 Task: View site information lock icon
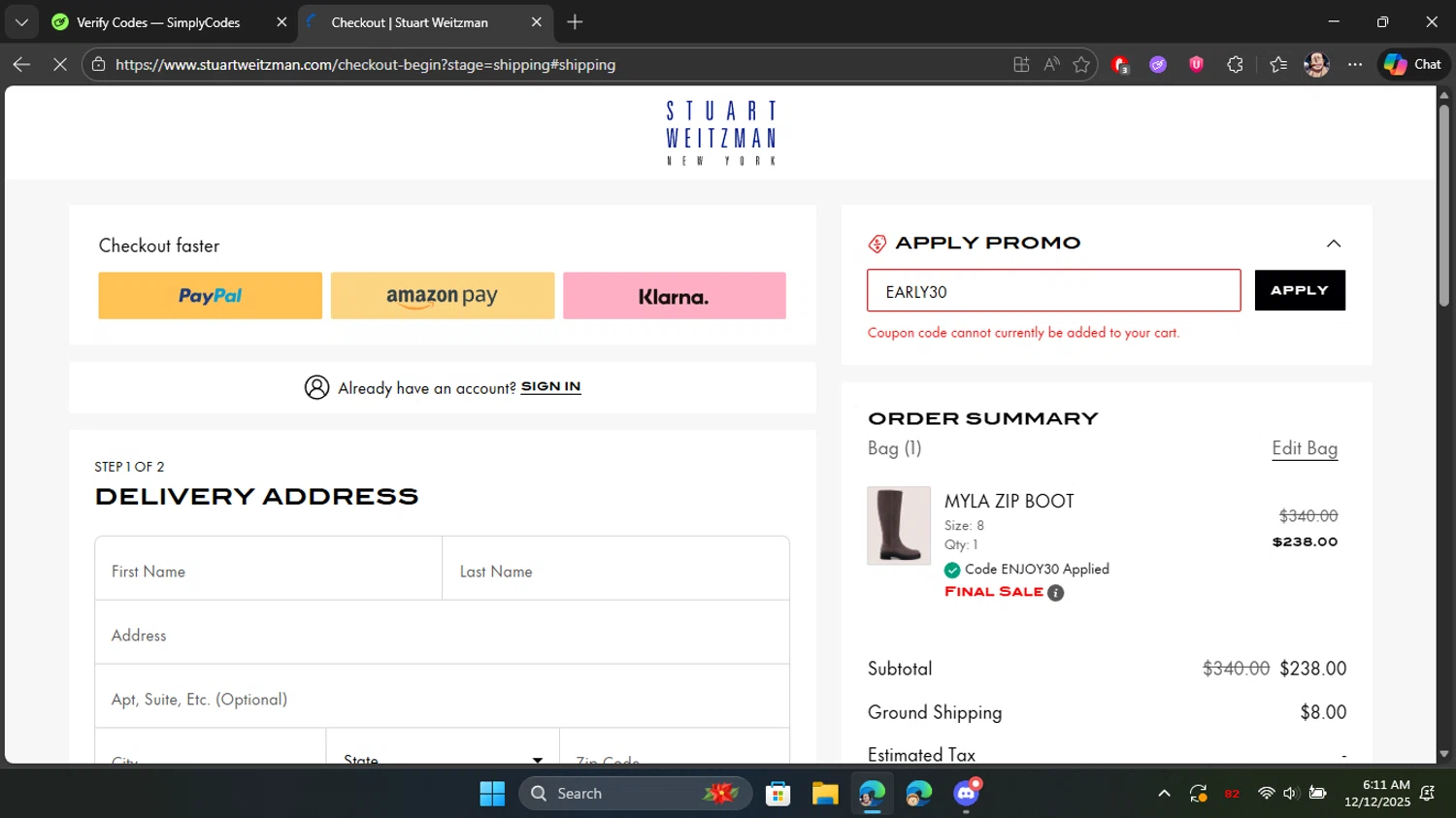tap(98, 65)
